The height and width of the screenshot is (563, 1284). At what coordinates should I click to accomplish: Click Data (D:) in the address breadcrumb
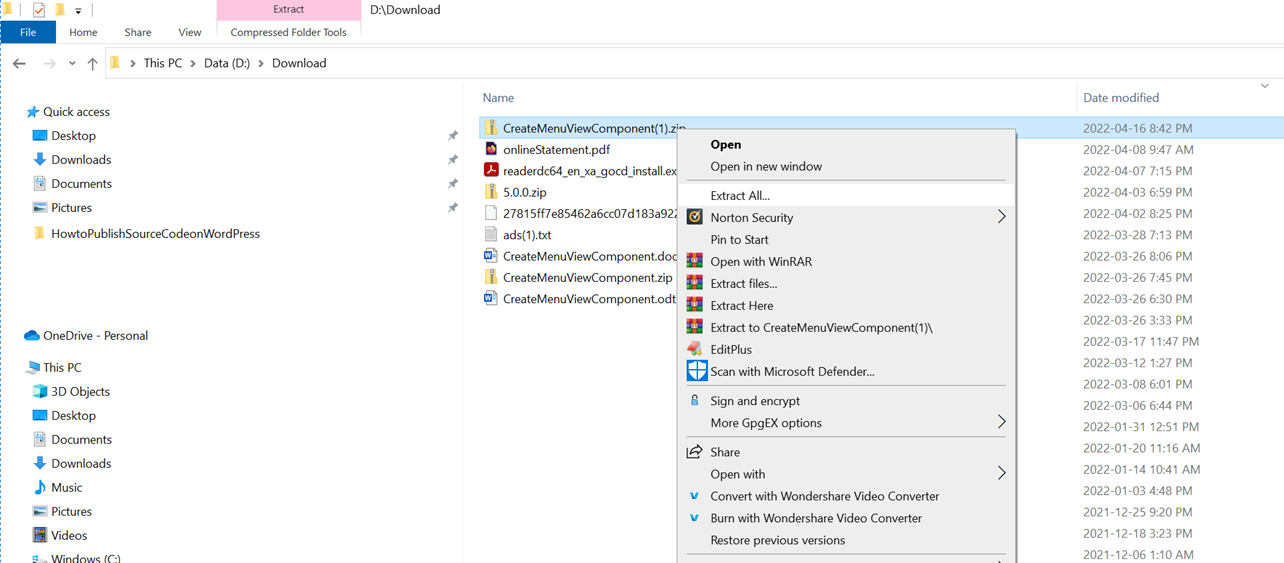pos(228,63)
